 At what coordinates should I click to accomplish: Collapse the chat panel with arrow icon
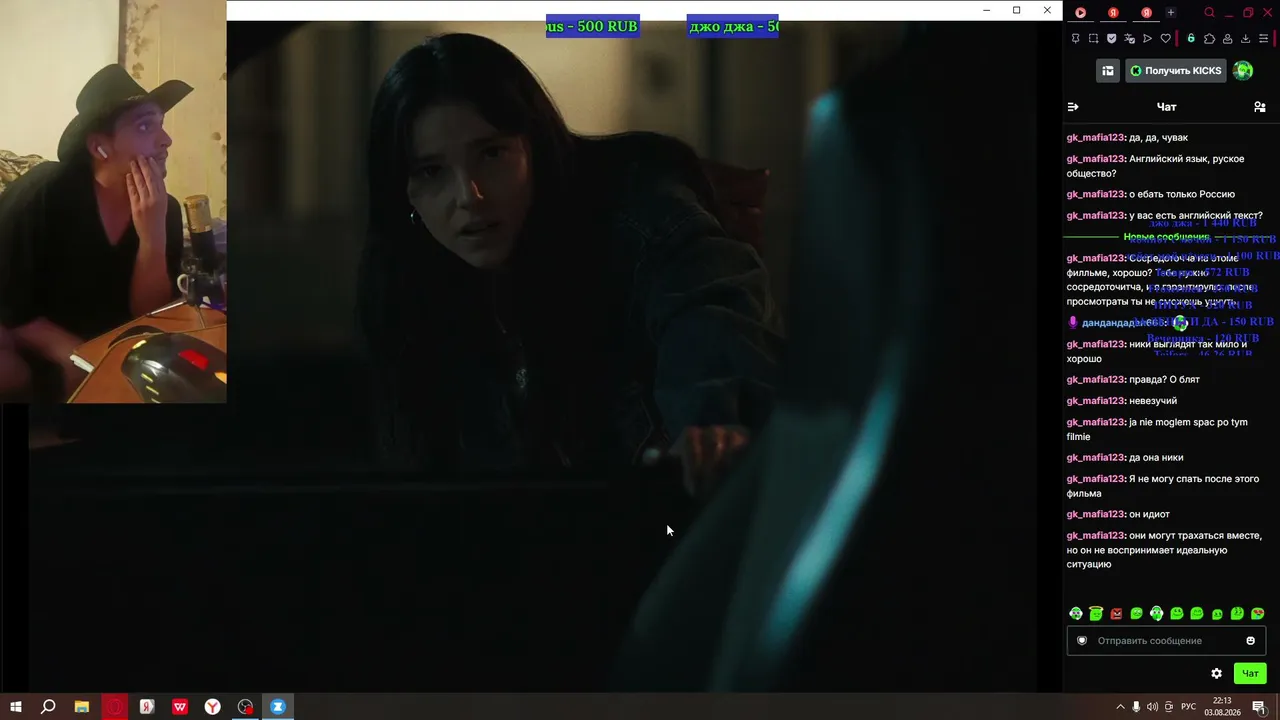click(x=1073, y=107)
